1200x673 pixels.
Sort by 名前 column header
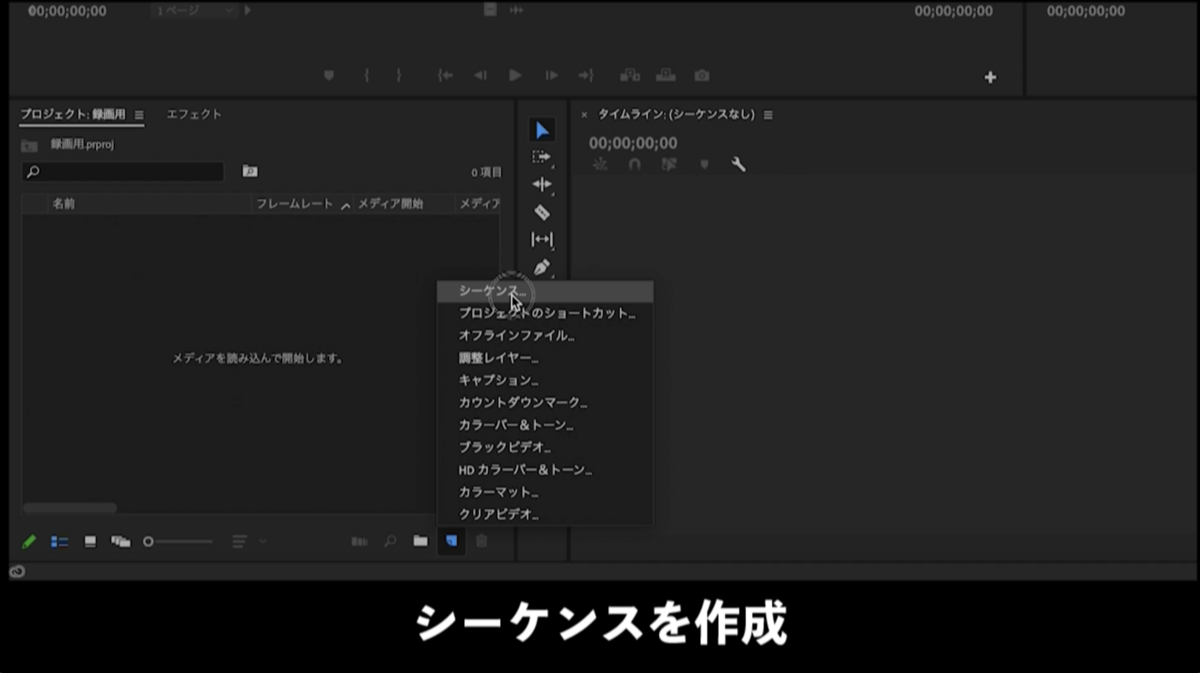(64, 203)
